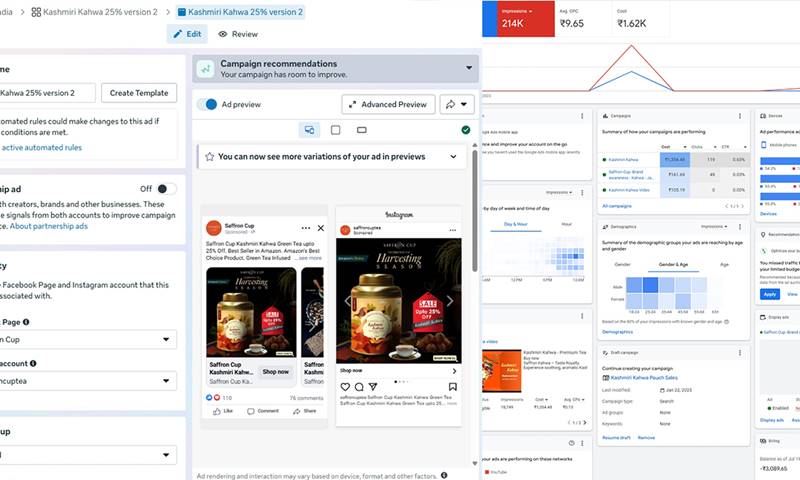This screenshot has width=800, height=480.
Task: Open the Review tab
Action: click(x=238, y=34)
